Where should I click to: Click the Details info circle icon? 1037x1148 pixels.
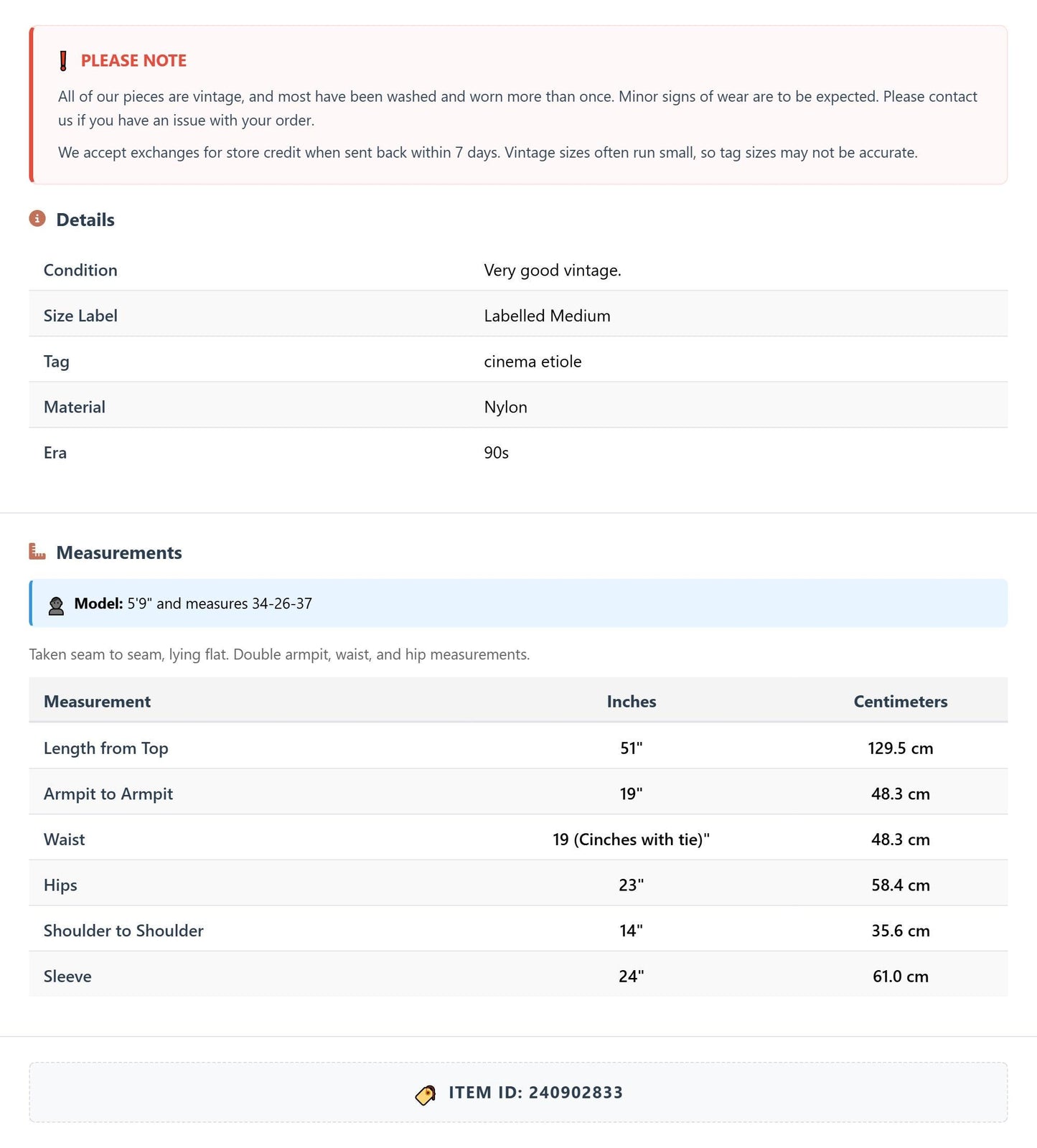point(37,219)
